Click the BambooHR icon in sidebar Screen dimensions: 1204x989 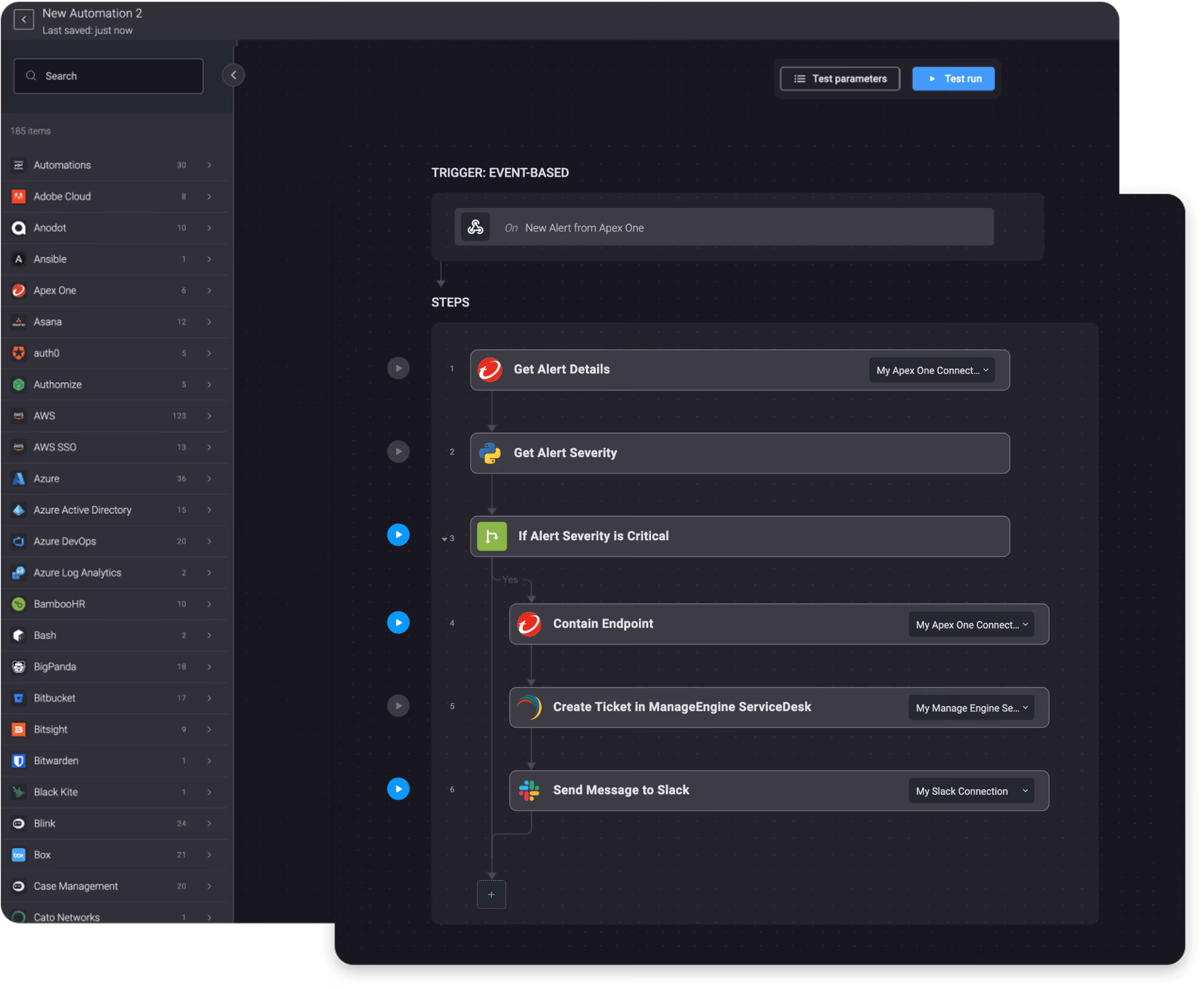19,604
